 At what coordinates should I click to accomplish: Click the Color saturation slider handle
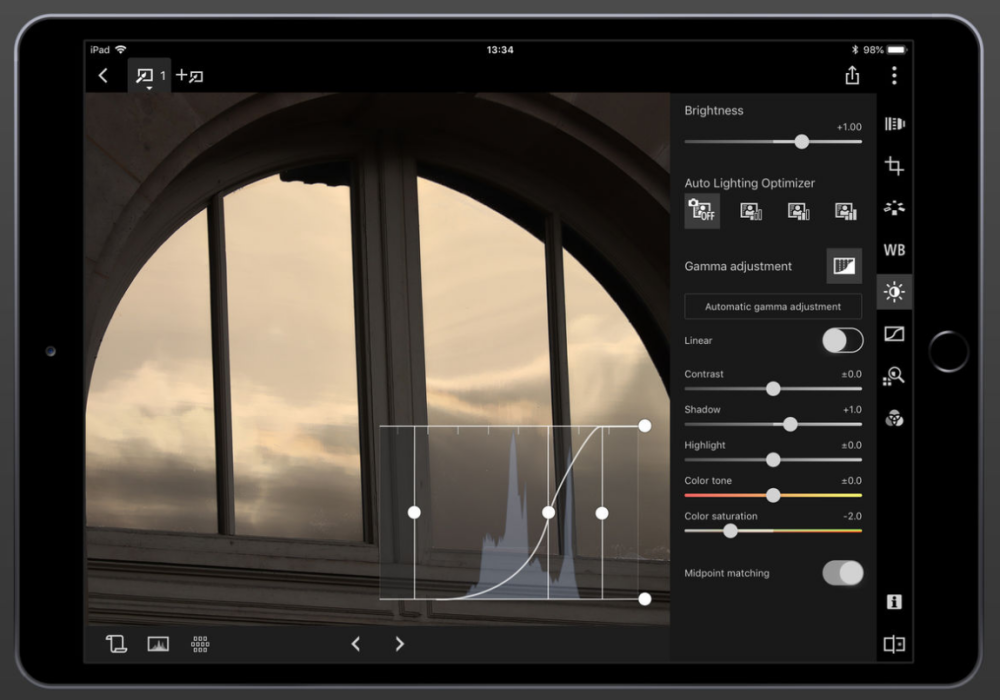click(x=730, y=530)
